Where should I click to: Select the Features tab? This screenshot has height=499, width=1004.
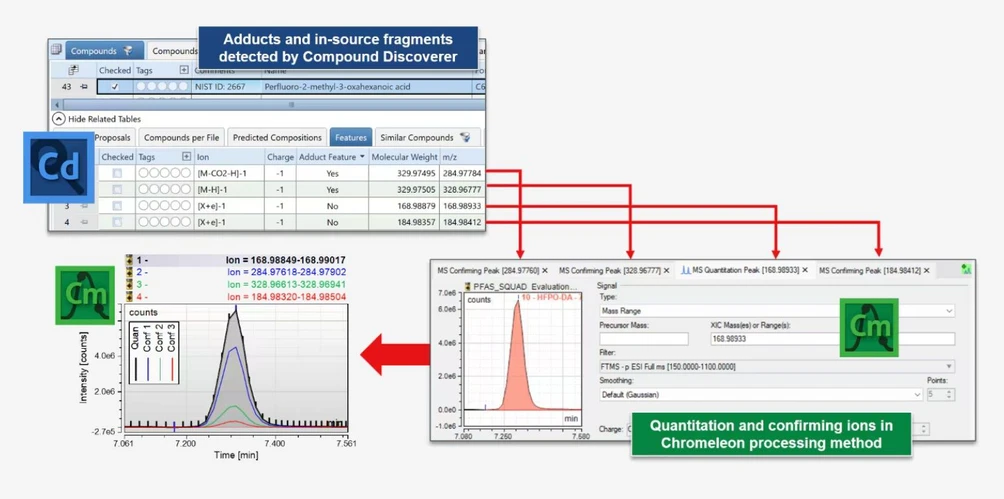click(351, 138)
